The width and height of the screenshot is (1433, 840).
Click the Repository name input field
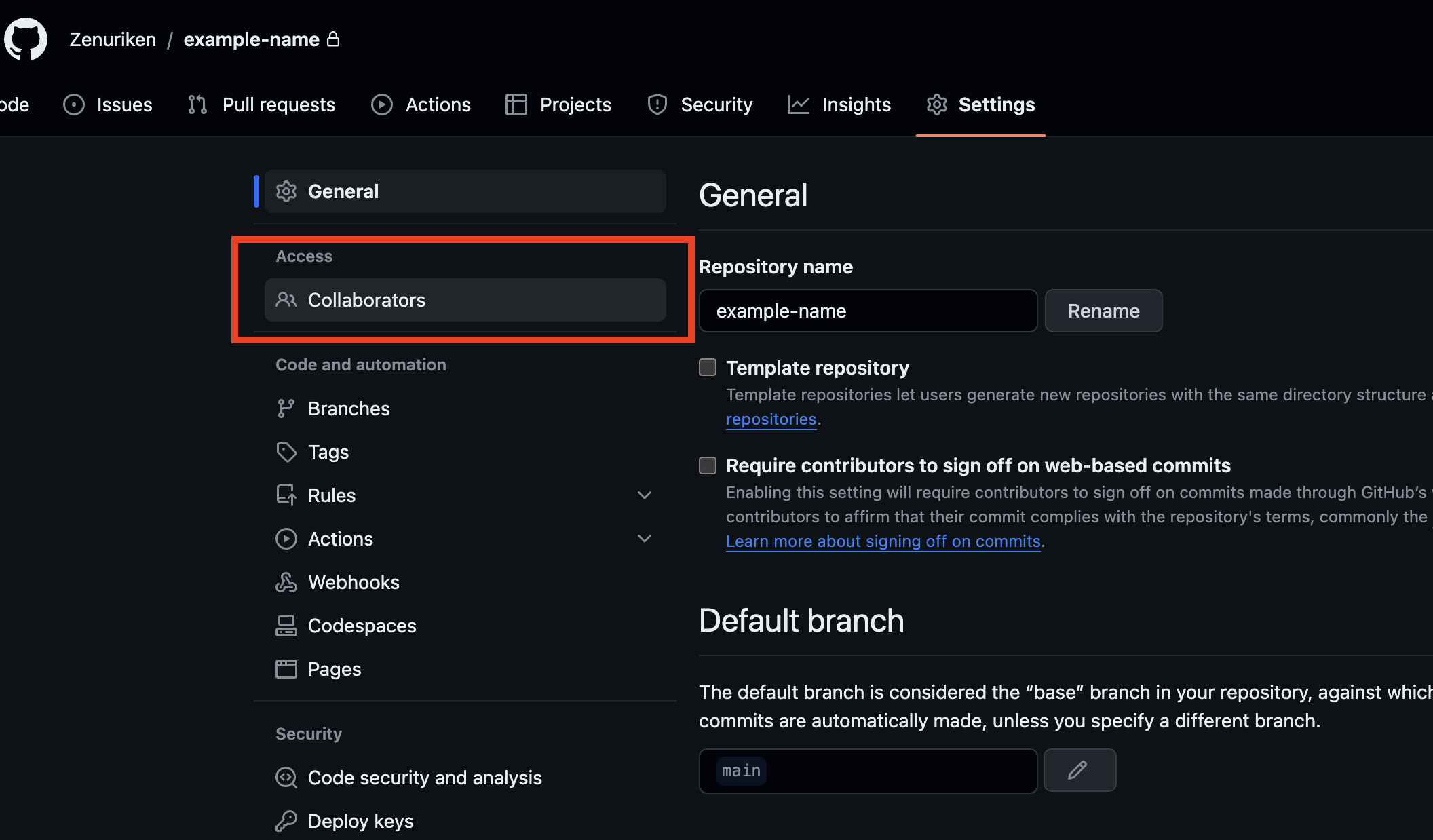(x=868, y=311)
